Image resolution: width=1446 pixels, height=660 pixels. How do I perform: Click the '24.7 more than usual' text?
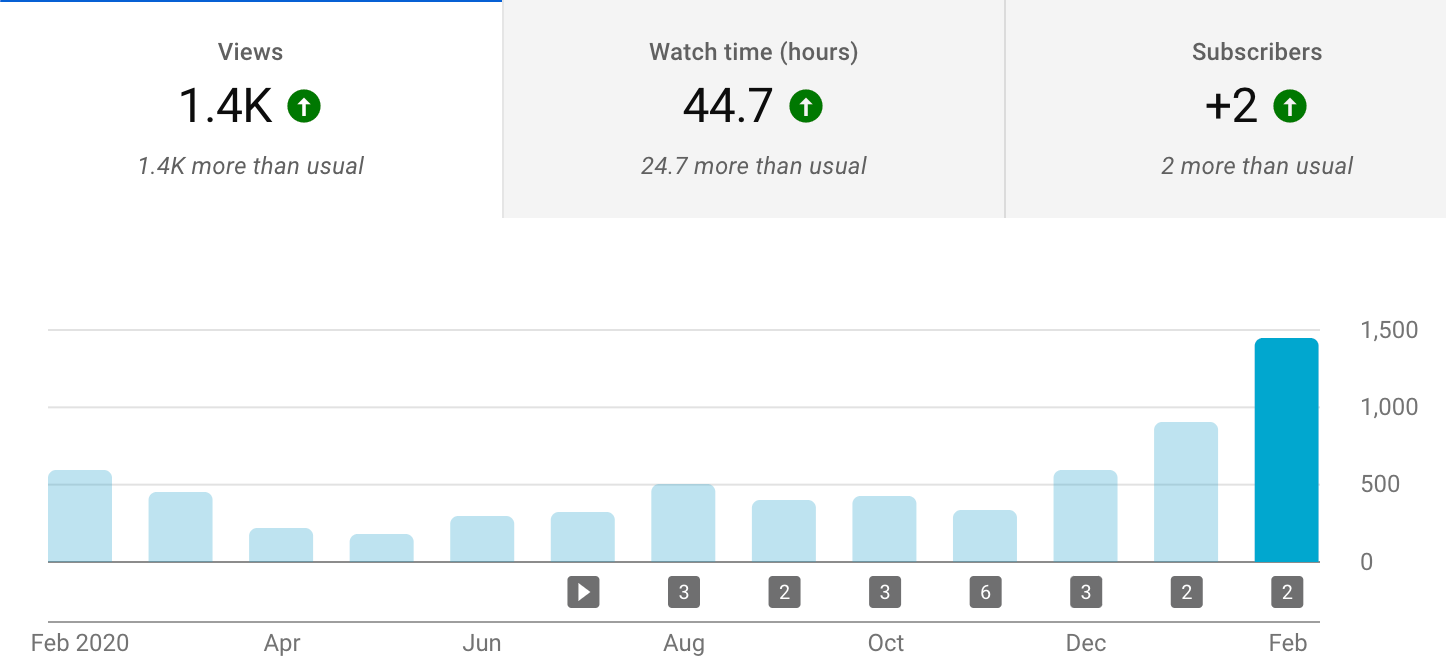(x=754, y=166)
